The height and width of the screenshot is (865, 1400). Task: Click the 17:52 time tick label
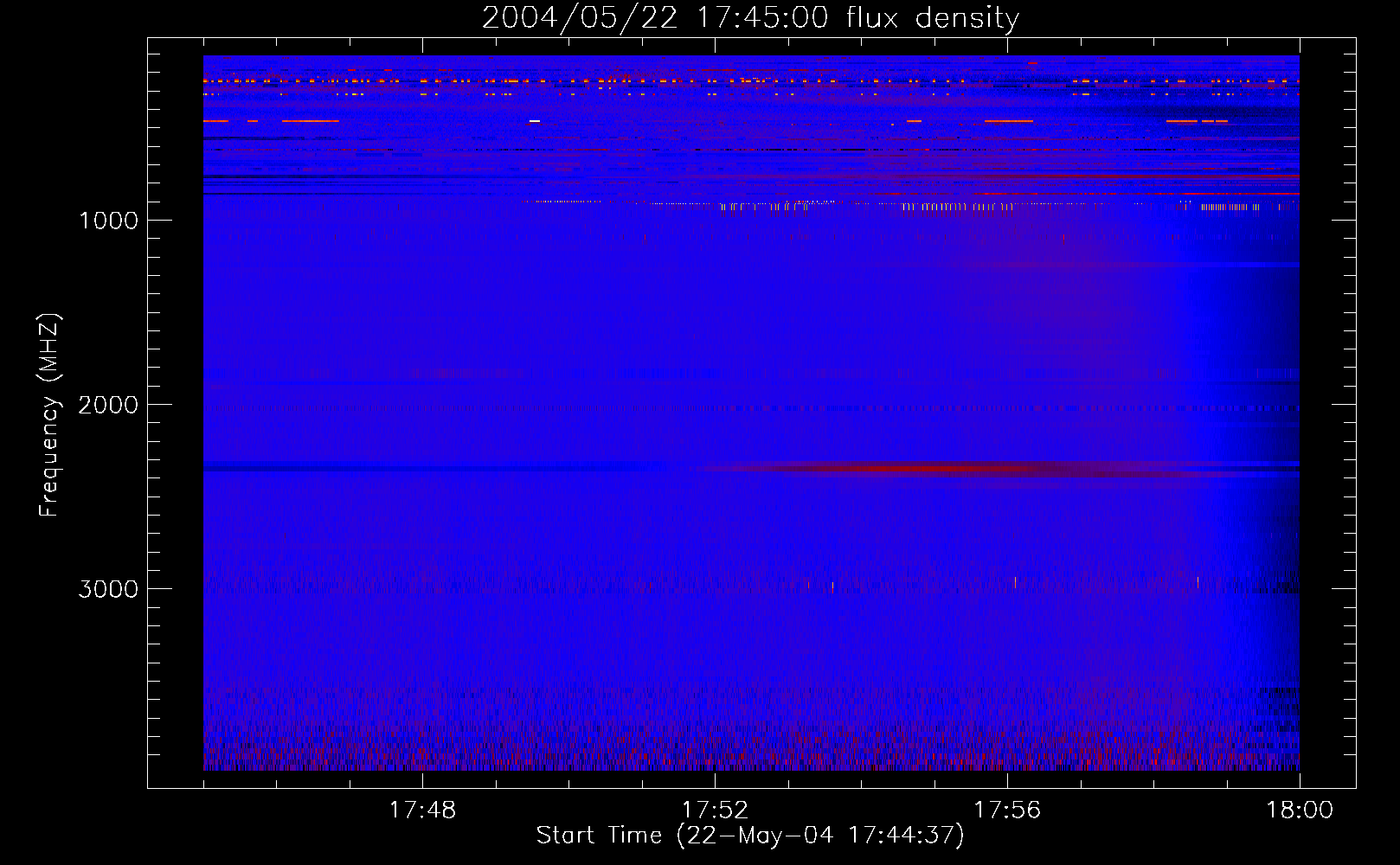(715, 811)
